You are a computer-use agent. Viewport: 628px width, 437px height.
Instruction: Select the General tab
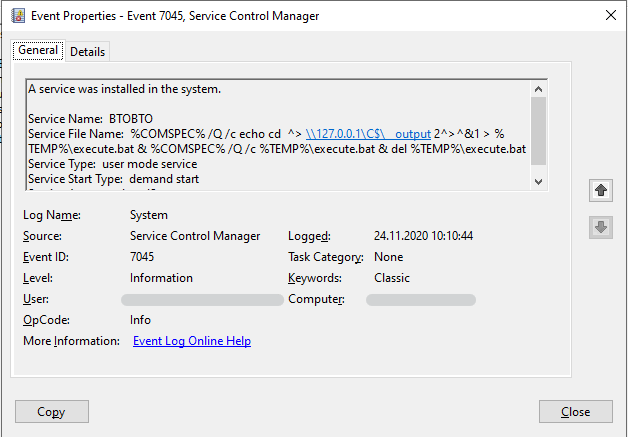tap(38, 51)
